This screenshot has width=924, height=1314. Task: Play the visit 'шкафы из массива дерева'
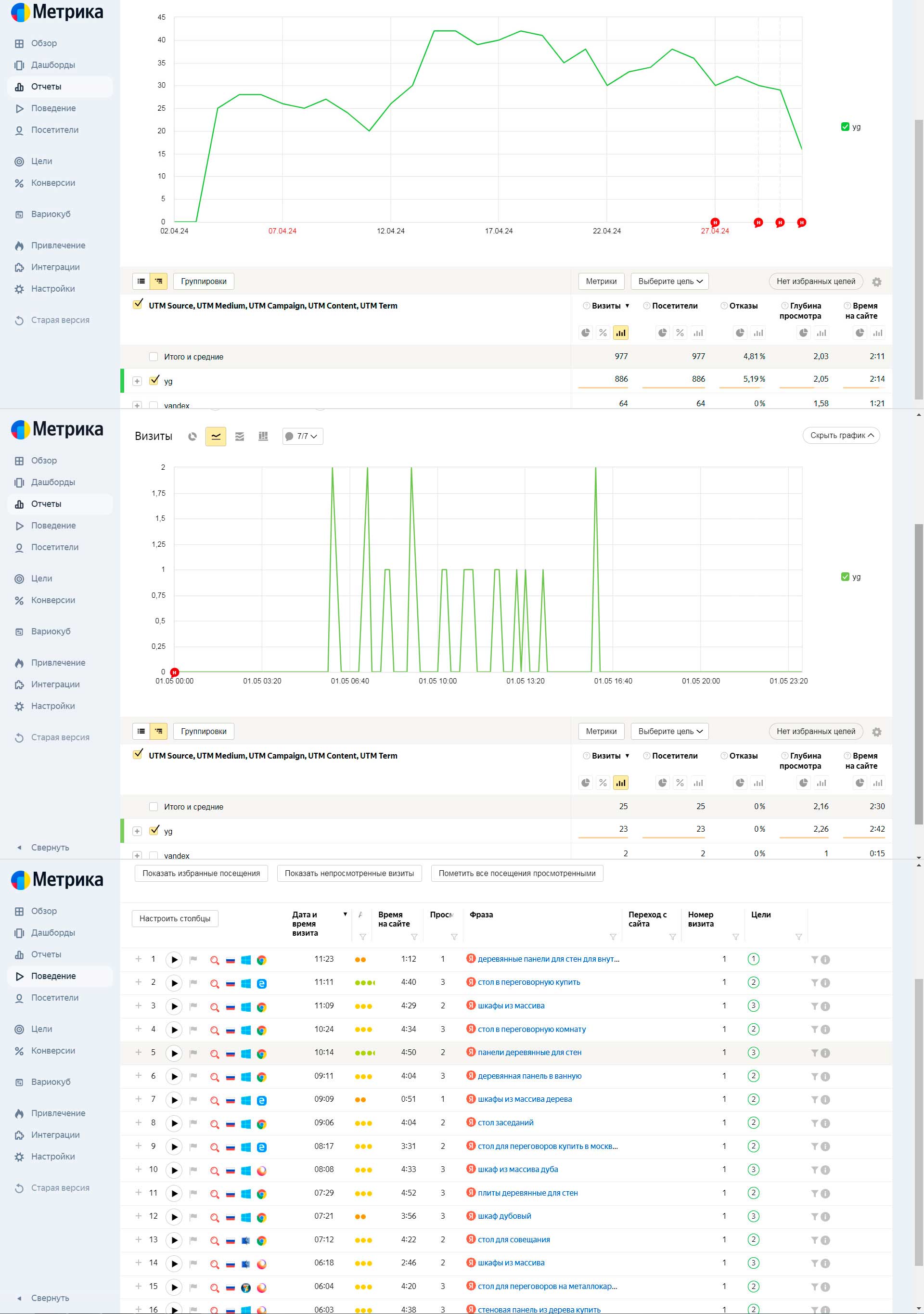[174, 1100]
